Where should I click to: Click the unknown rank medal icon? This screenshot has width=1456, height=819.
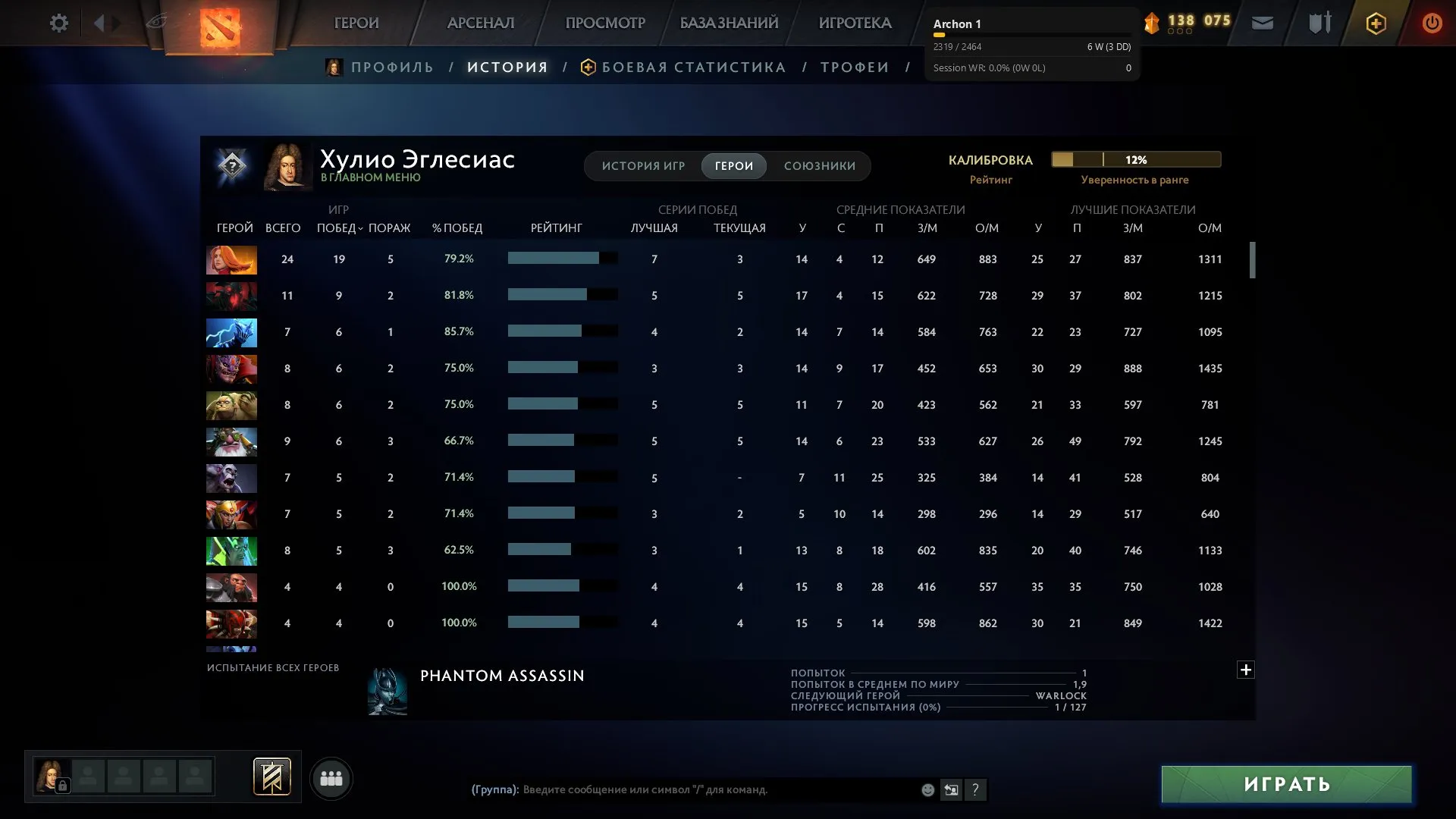[x=232, y=165]
